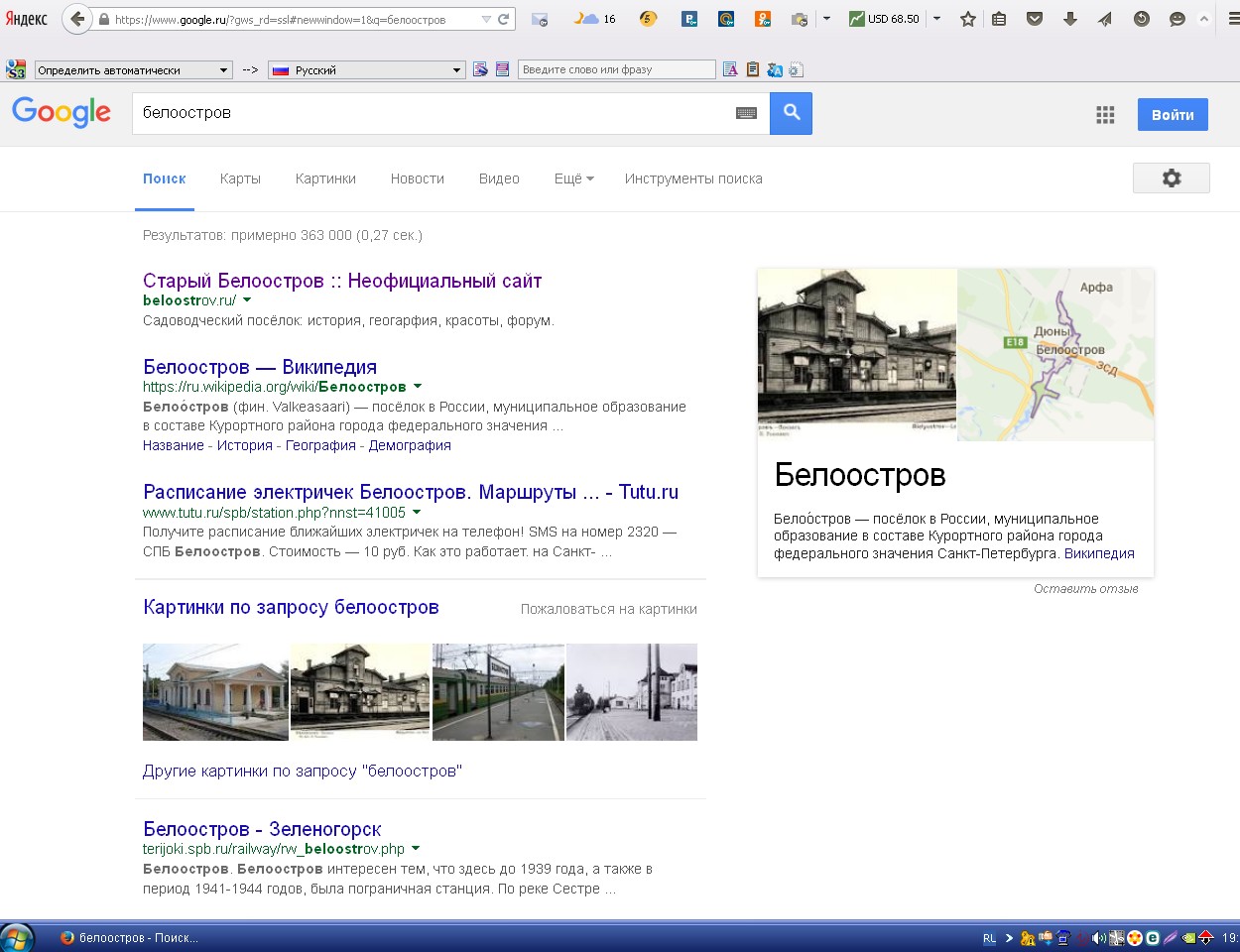1240x952 pixels.
Task: Open "Белоостров — Википедия" result link
Action: [x=260, y=367]
